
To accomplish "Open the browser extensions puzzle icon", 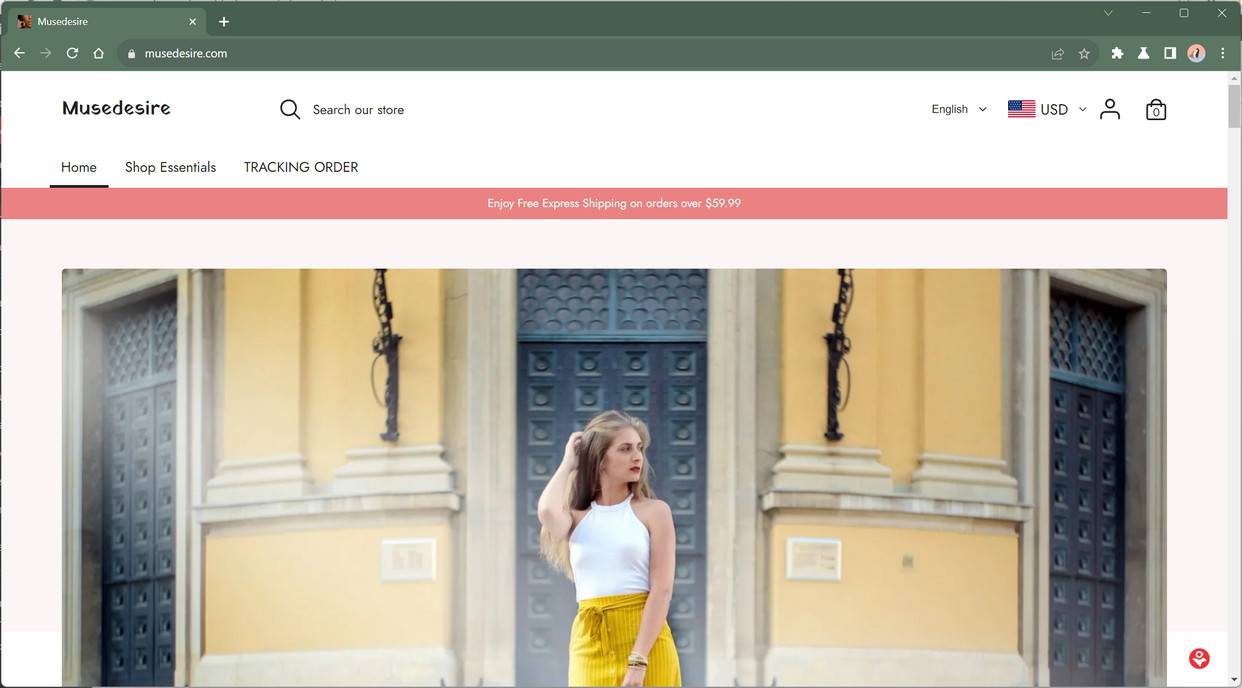I will coord(1117,53).
